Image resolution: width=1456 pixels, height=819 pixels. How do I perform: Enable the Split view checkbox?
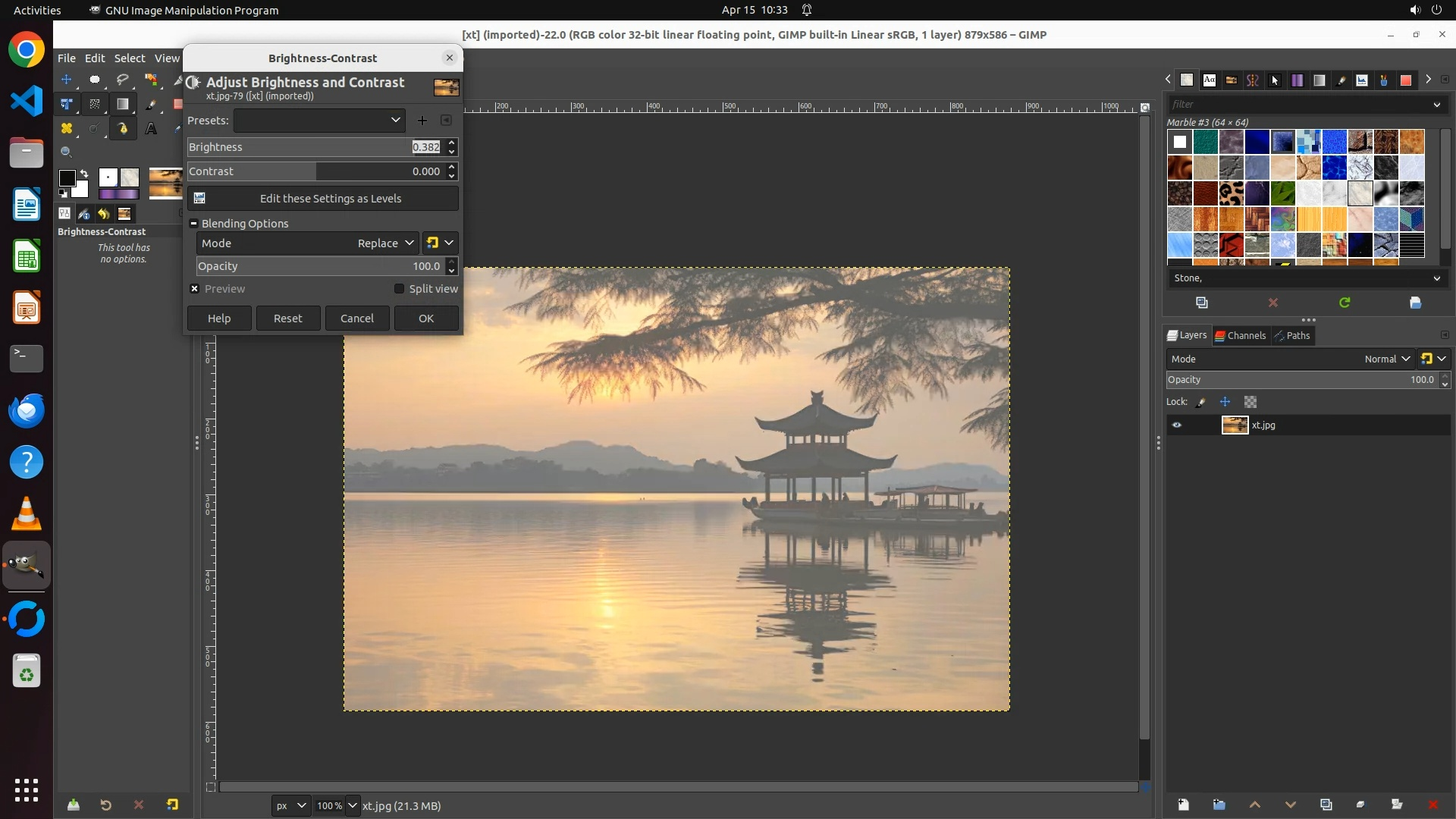point(399,289)
